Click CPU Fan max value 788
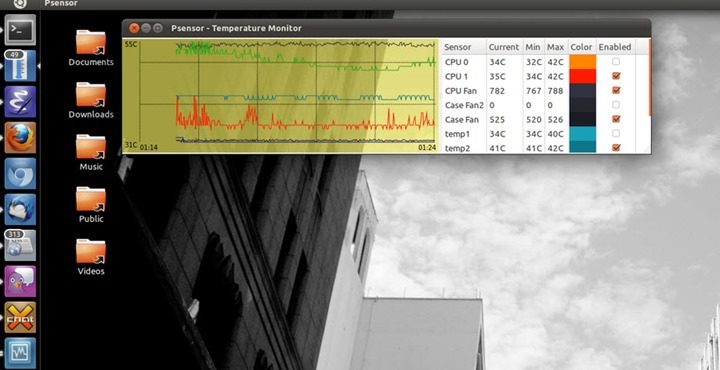 tap(555, 91)
